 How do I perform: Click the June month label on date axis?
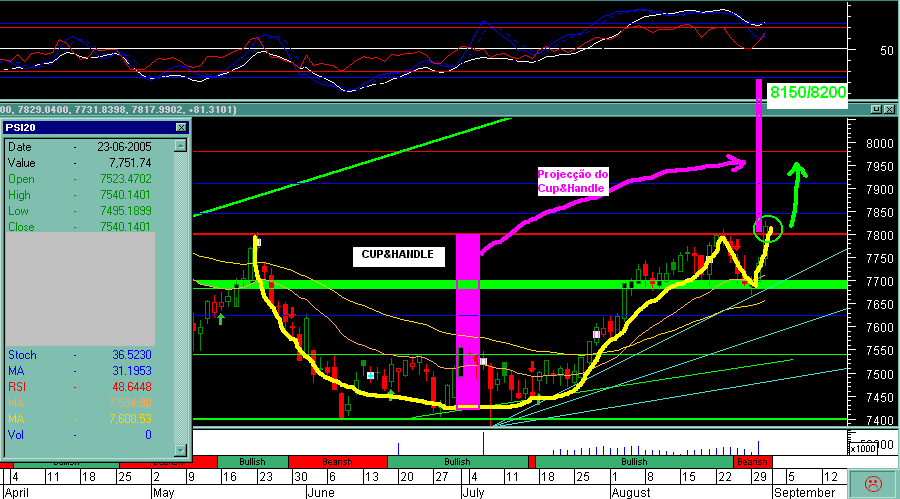pos(320,493)
